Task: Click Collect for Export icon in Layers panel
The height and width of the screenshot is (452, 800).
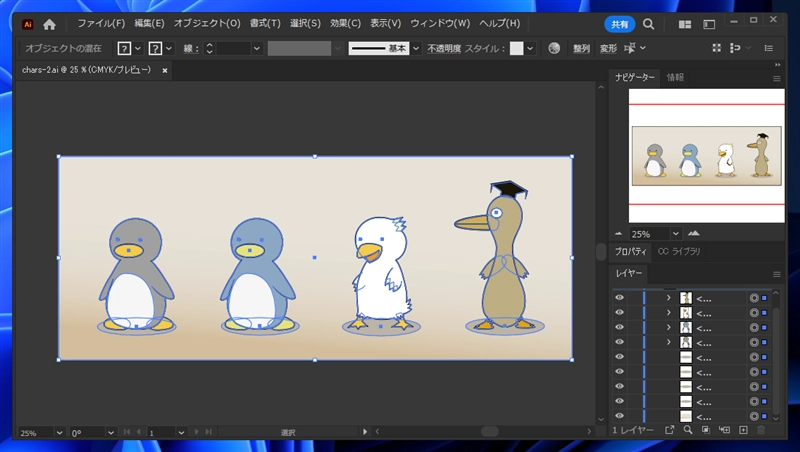Action: [x=670, y=430]
